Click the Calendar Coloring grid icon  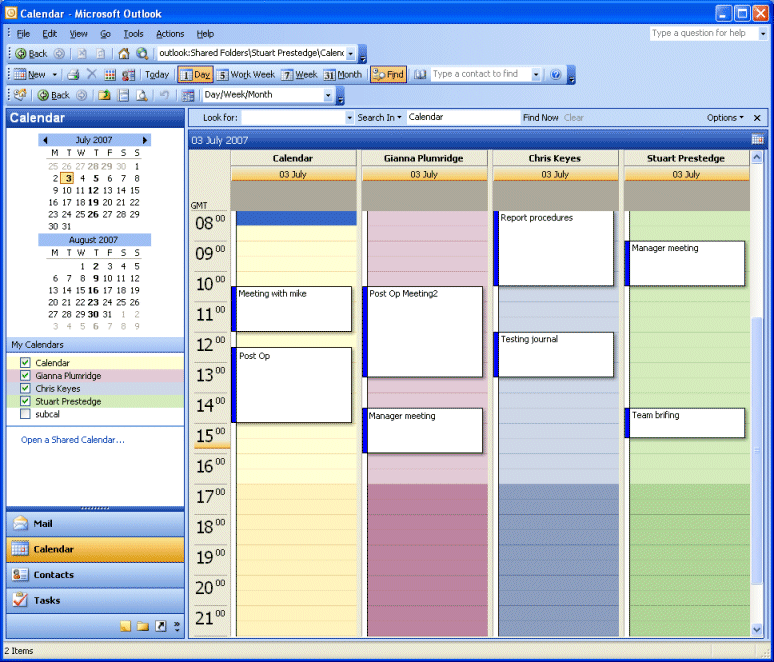point(110,75)
